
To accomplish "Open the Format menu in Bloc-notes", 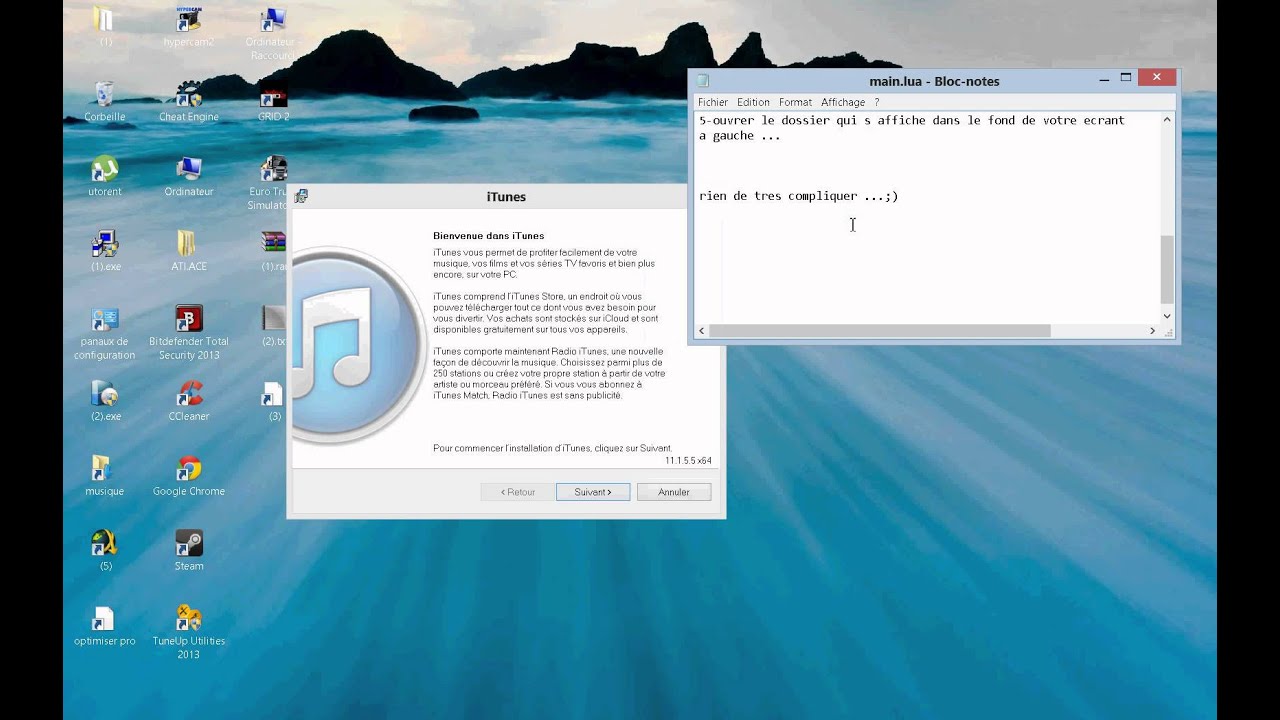I will pyautogui.click(x=795, y=102).
